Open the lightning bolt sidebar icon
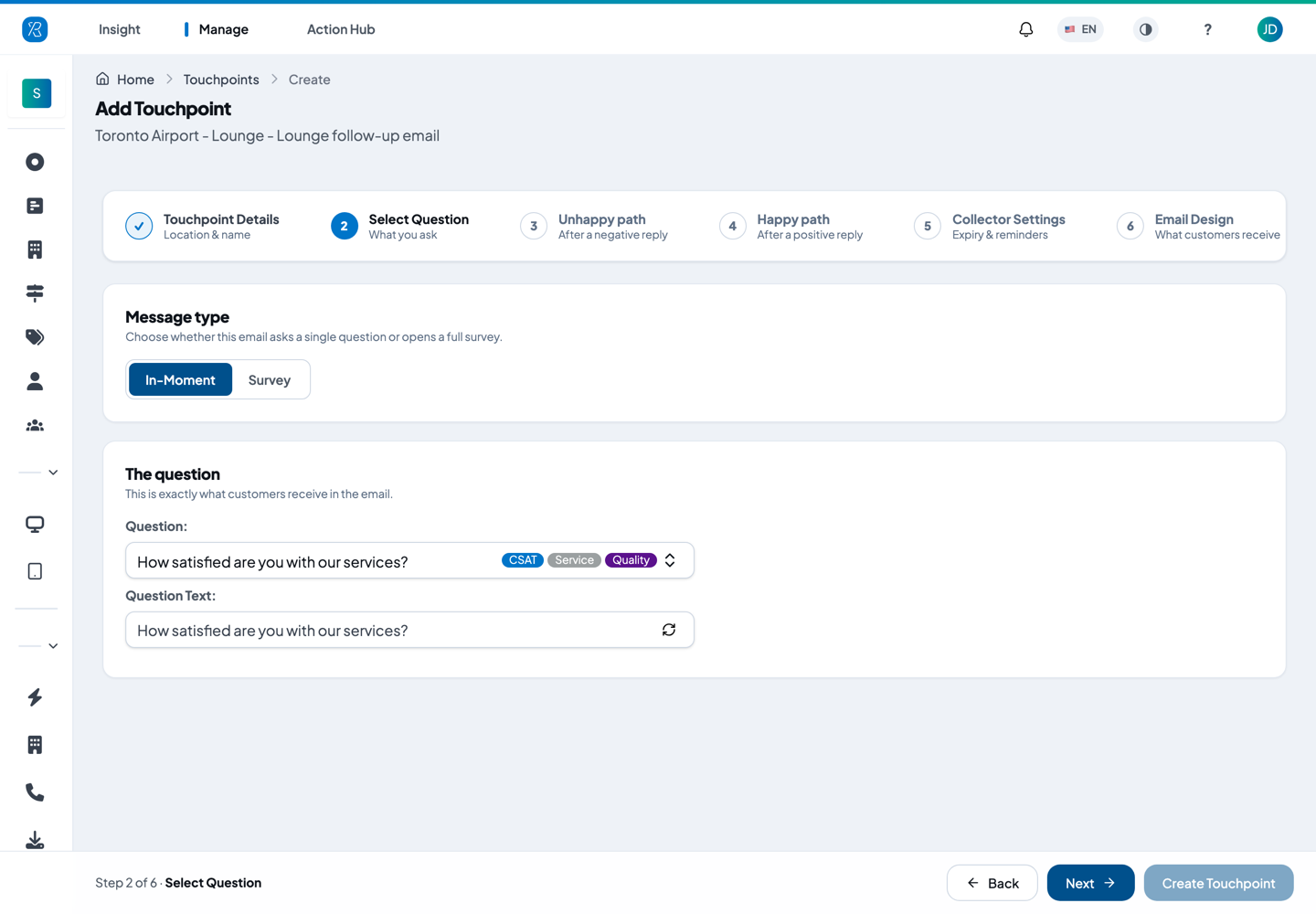Screen dimensions: 1316x914 click(35, 697)
